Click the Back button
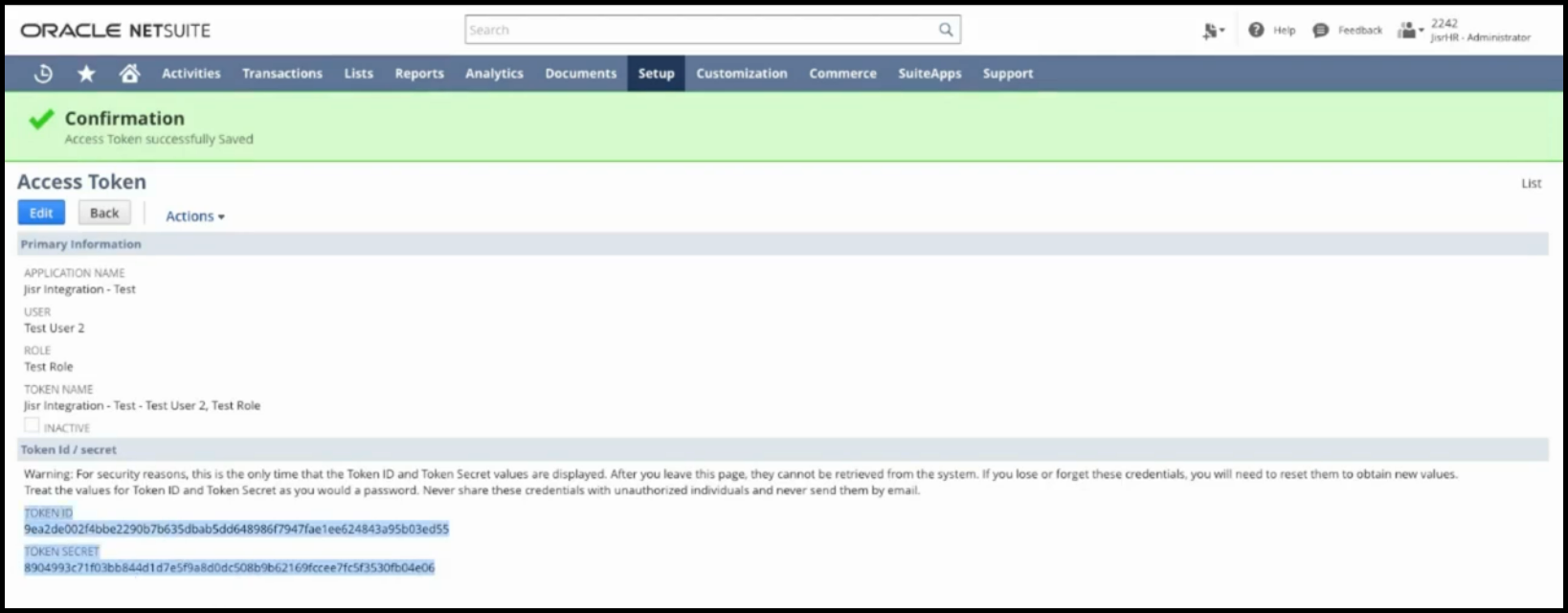 point(104,213)
